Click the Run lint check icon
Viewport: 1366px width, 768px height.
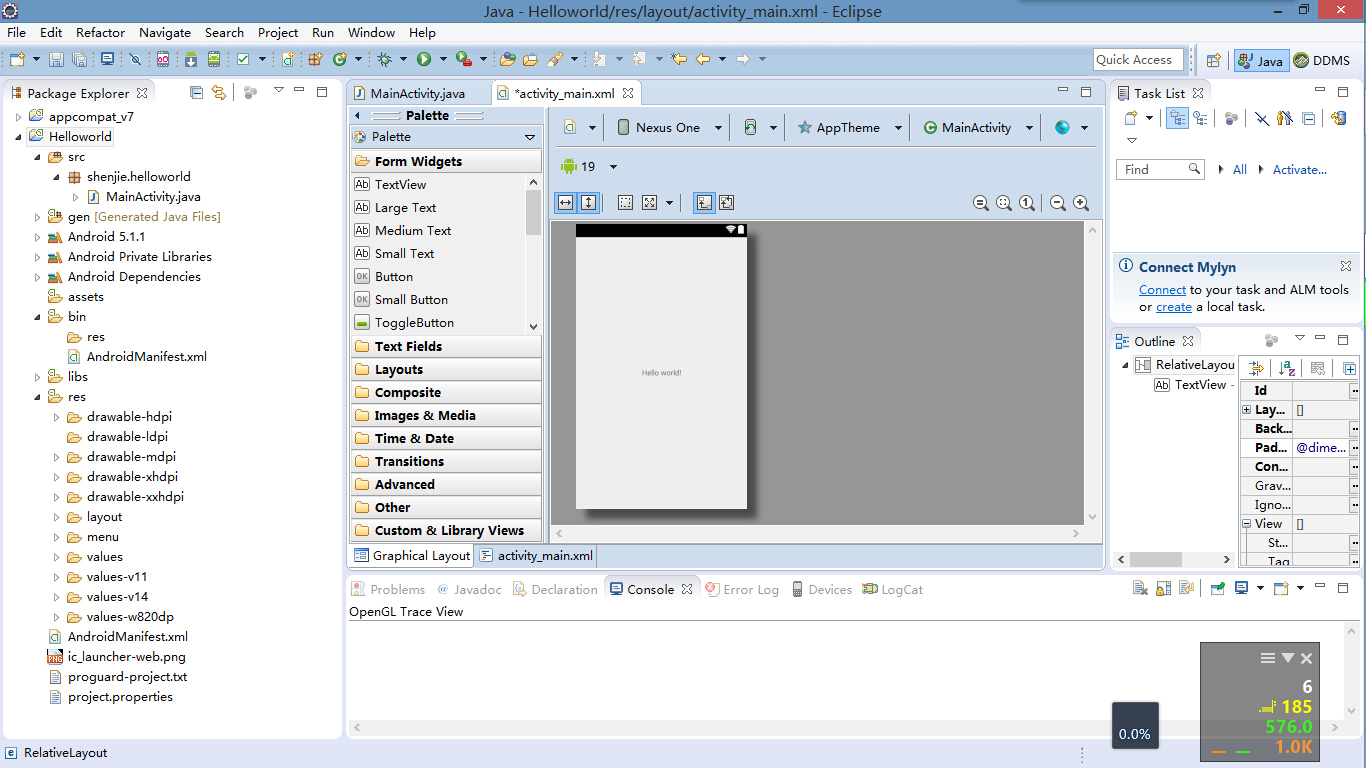243,59
